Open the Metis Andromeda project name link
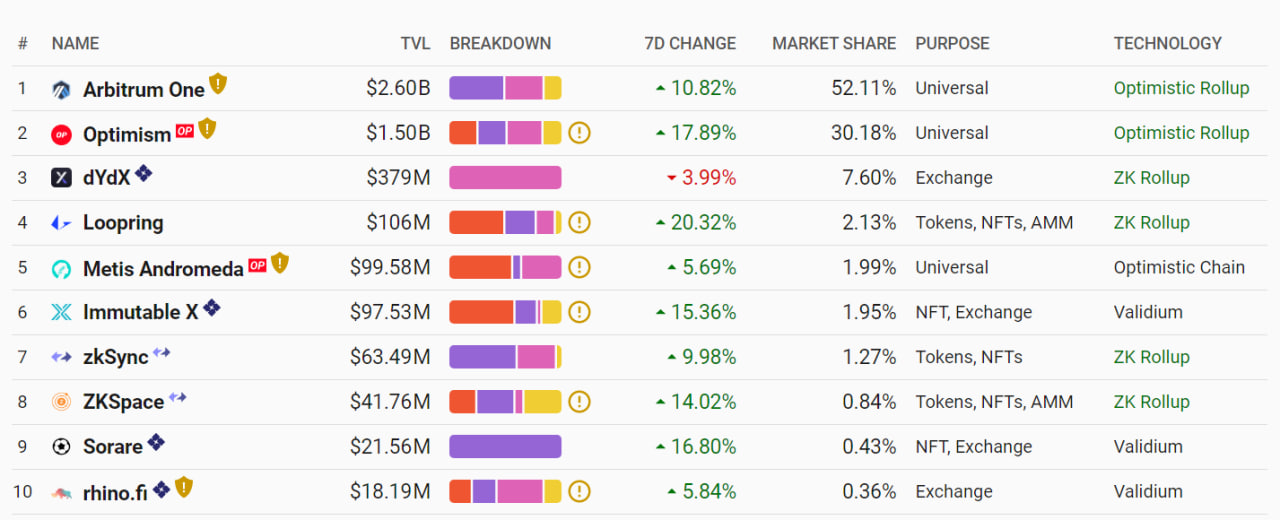The height and width of the screenshot is (520, 1280). 163,269
